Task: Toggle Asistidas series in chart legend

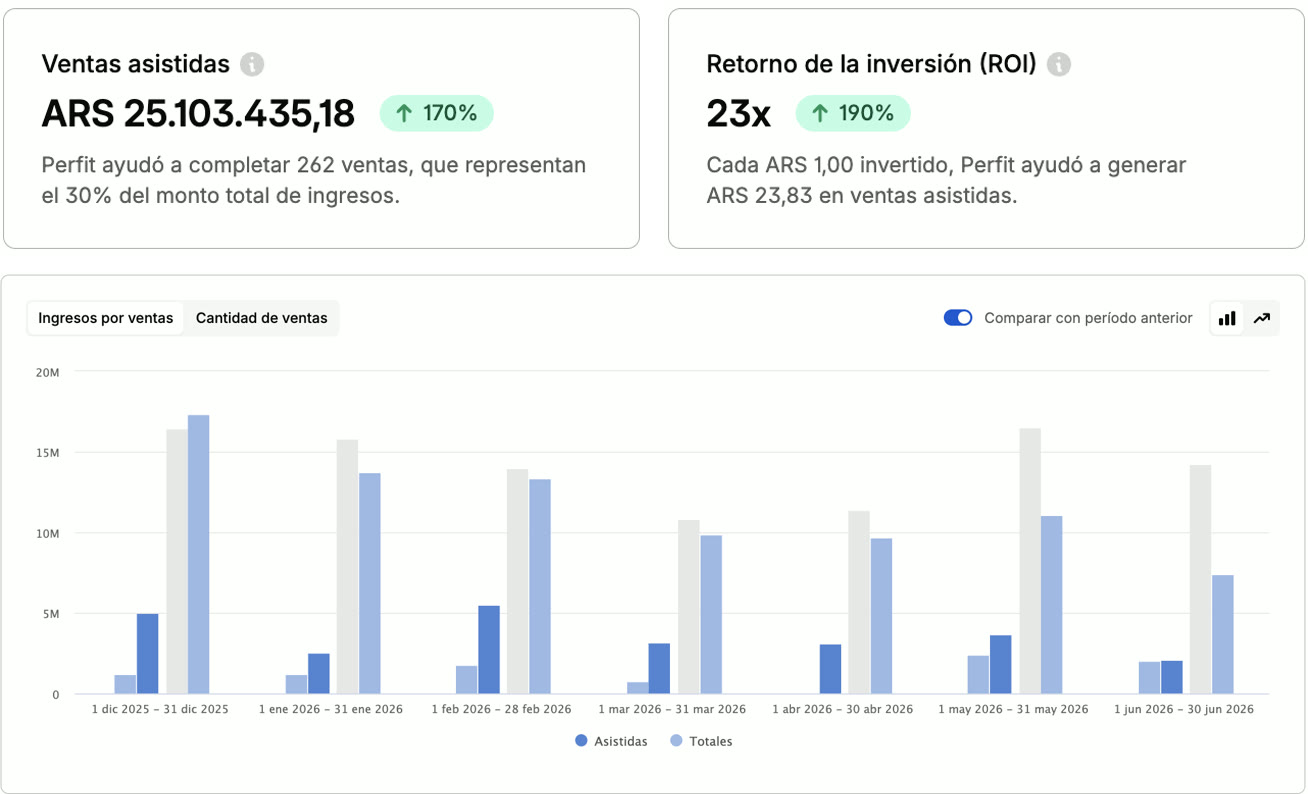Action: tap(611, 741)
